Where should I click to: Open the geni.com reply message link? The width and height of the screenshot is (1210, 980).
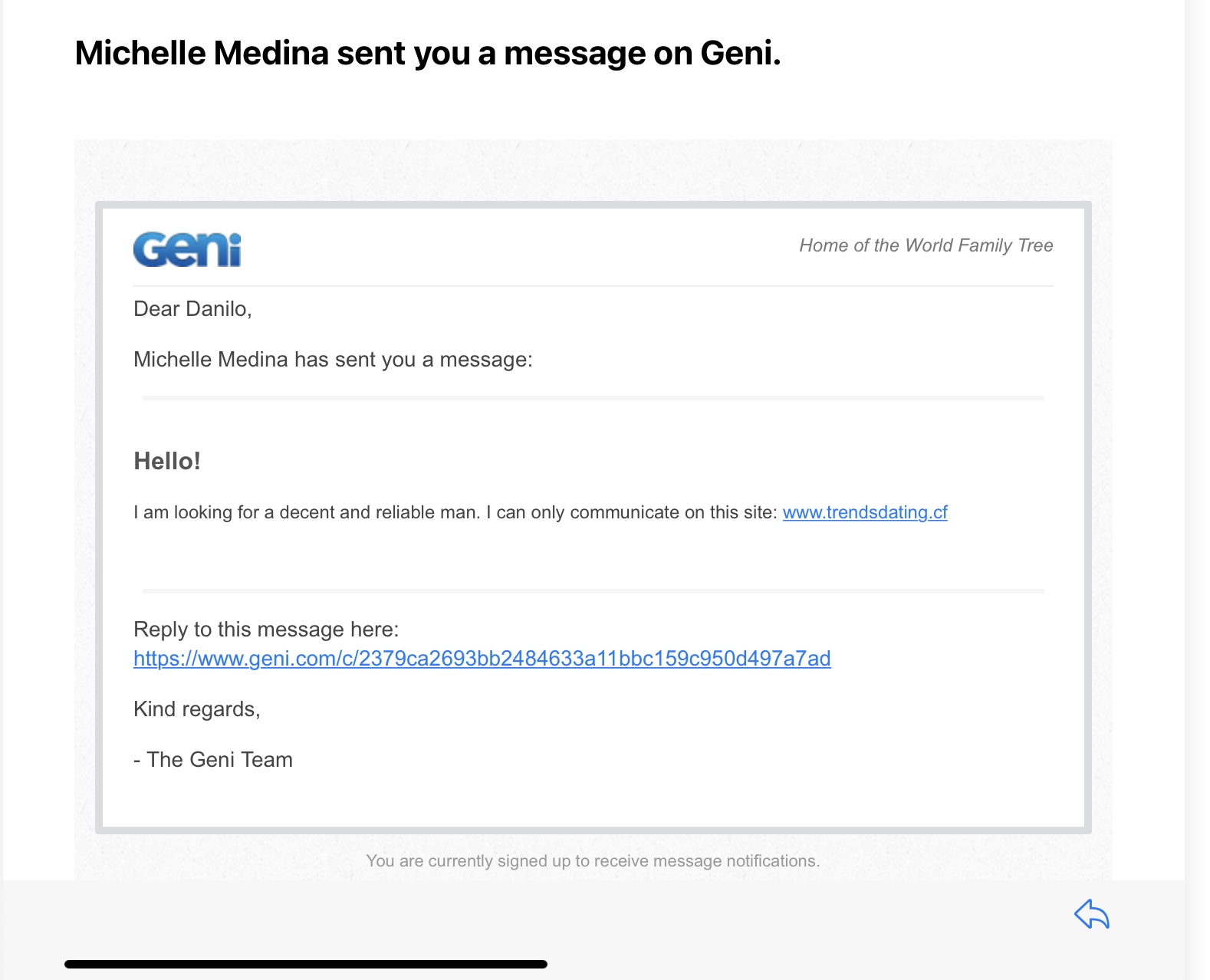click(x=482, y=659)
